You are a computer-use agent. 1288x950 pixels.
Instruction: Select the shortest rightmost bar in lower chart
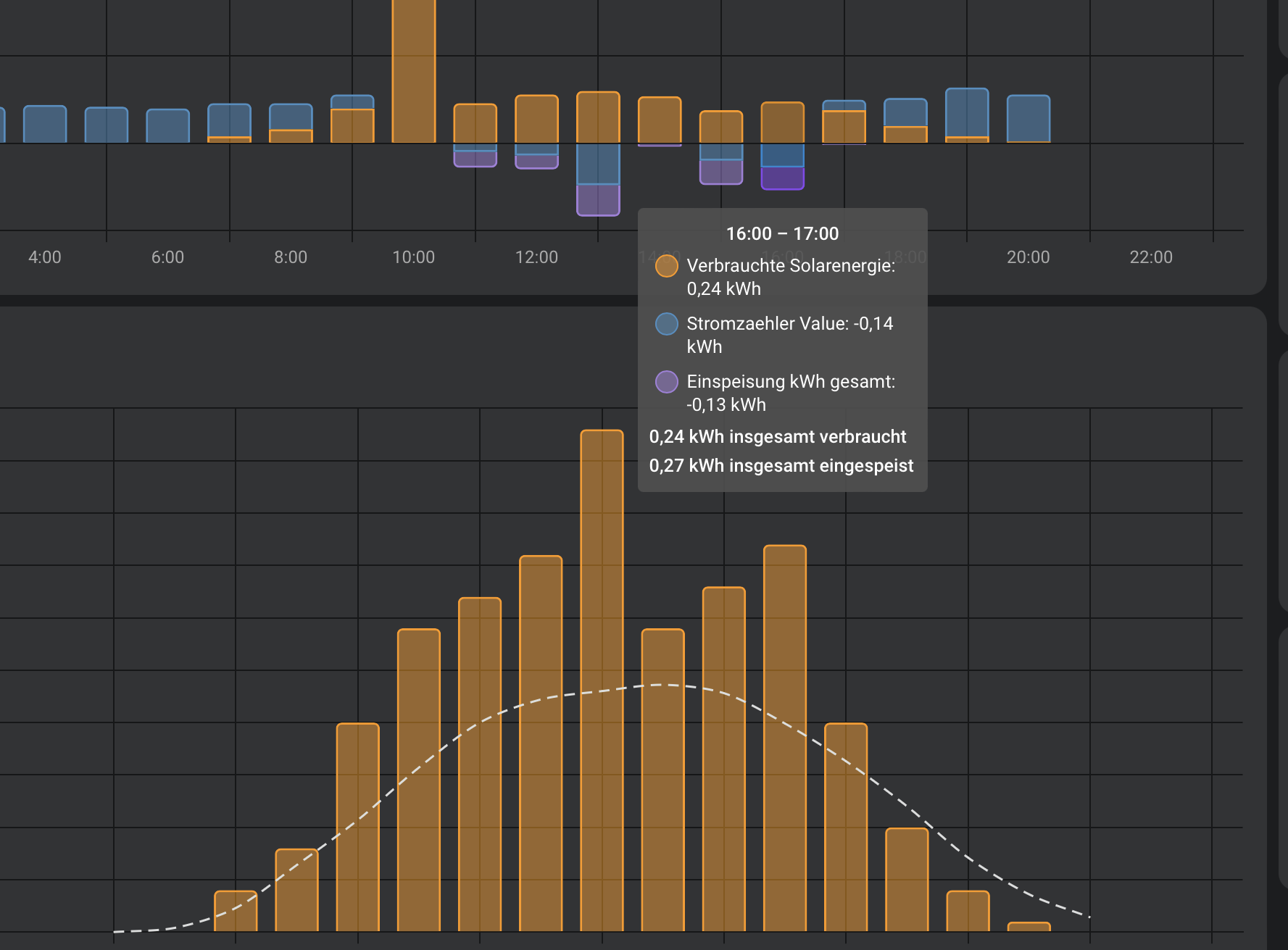pyautogui.click(x=1029, y=927)
